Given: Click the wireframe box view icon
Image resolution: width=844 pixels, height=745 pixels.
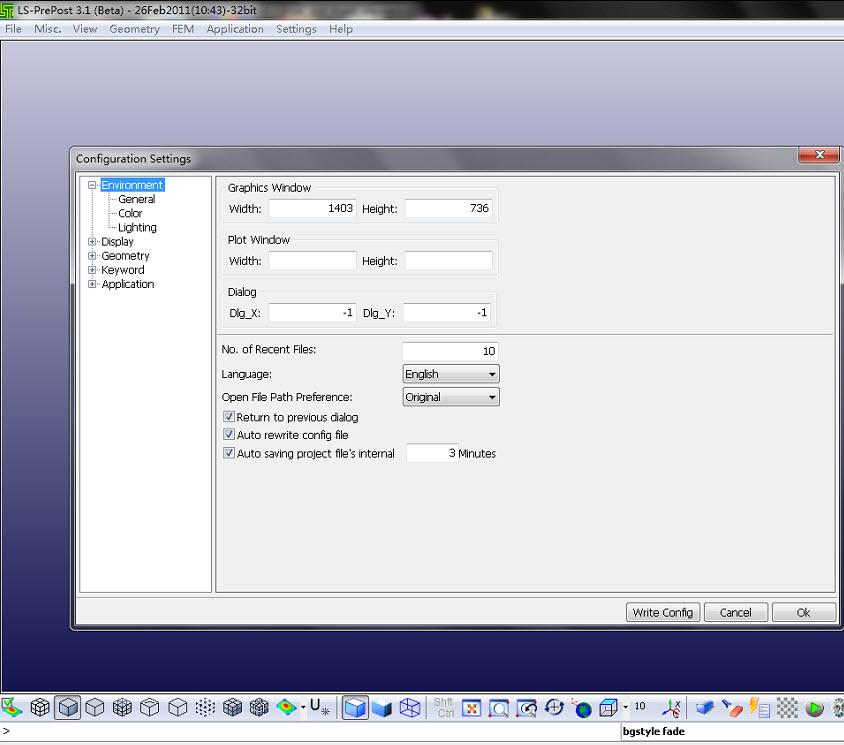Looking at the screenshot, I should [608, 707].
